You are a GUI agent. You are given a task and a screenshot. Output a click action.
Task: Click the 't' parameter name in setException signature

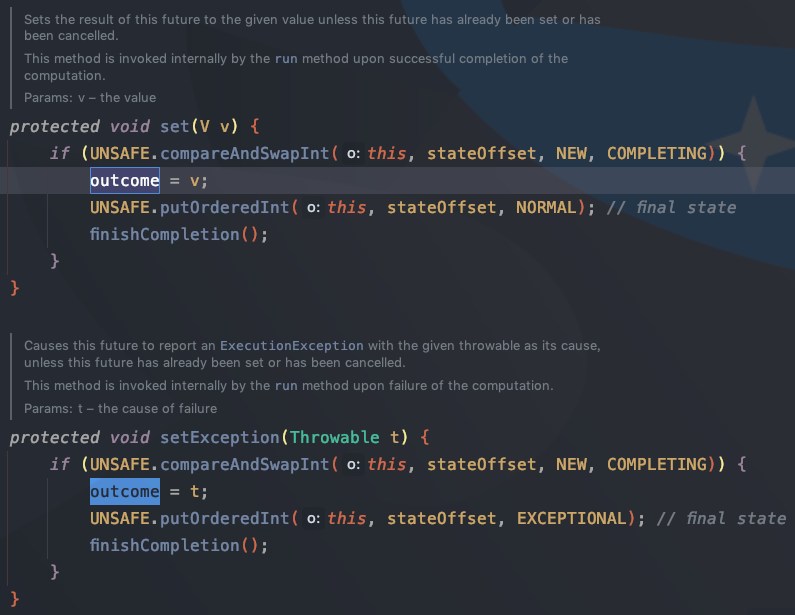(394, 437)
